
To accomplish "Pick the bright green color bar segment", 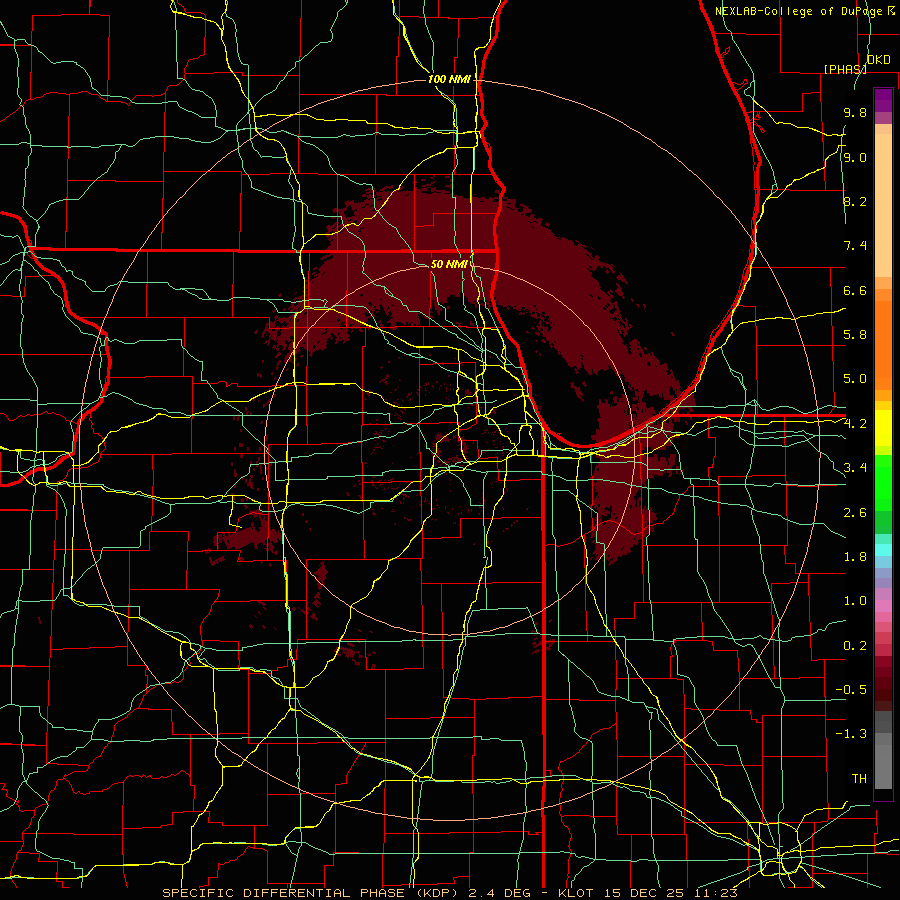I will (883, 482).
